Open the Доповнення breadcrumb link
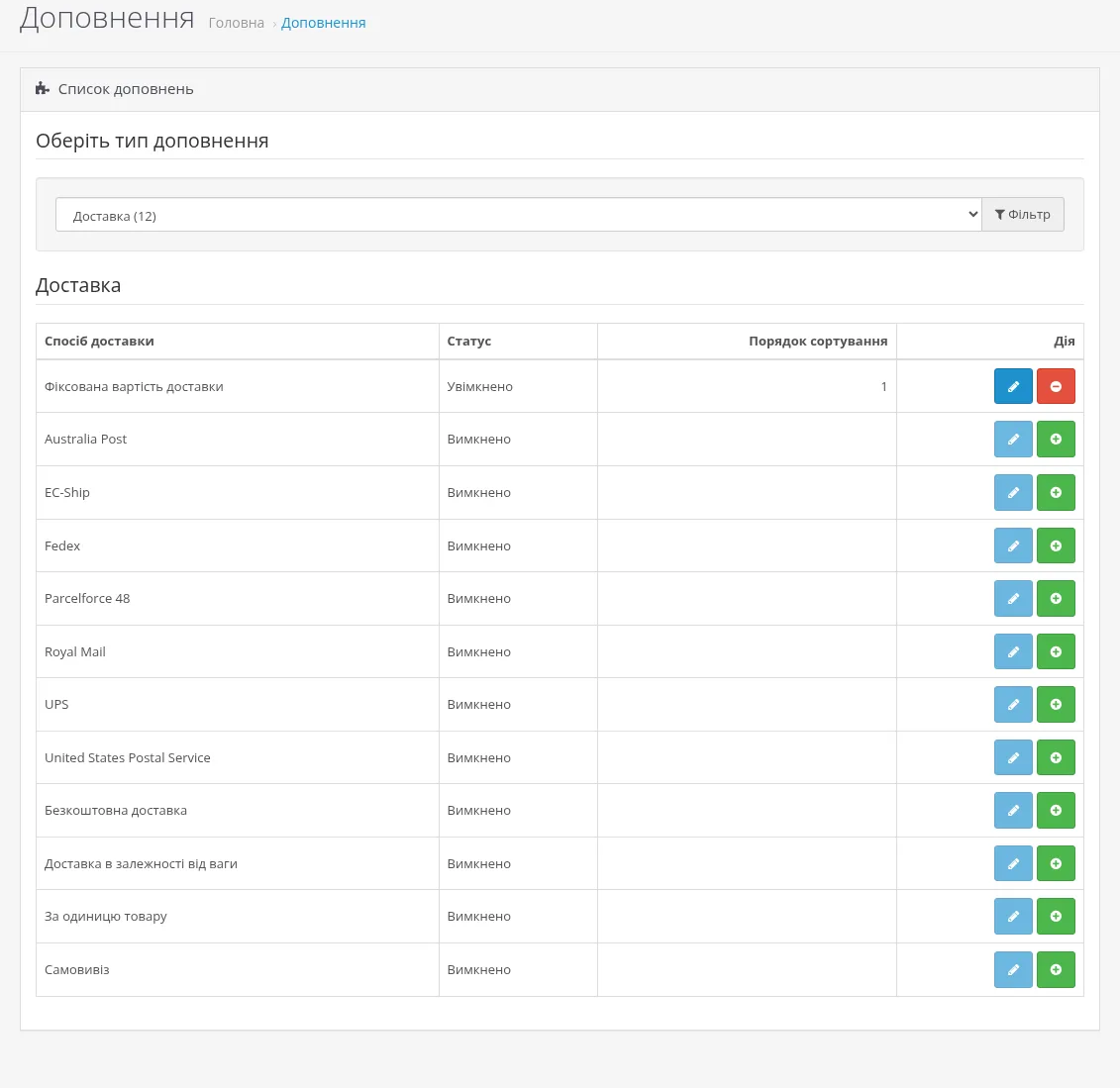 tap(324, 23)
